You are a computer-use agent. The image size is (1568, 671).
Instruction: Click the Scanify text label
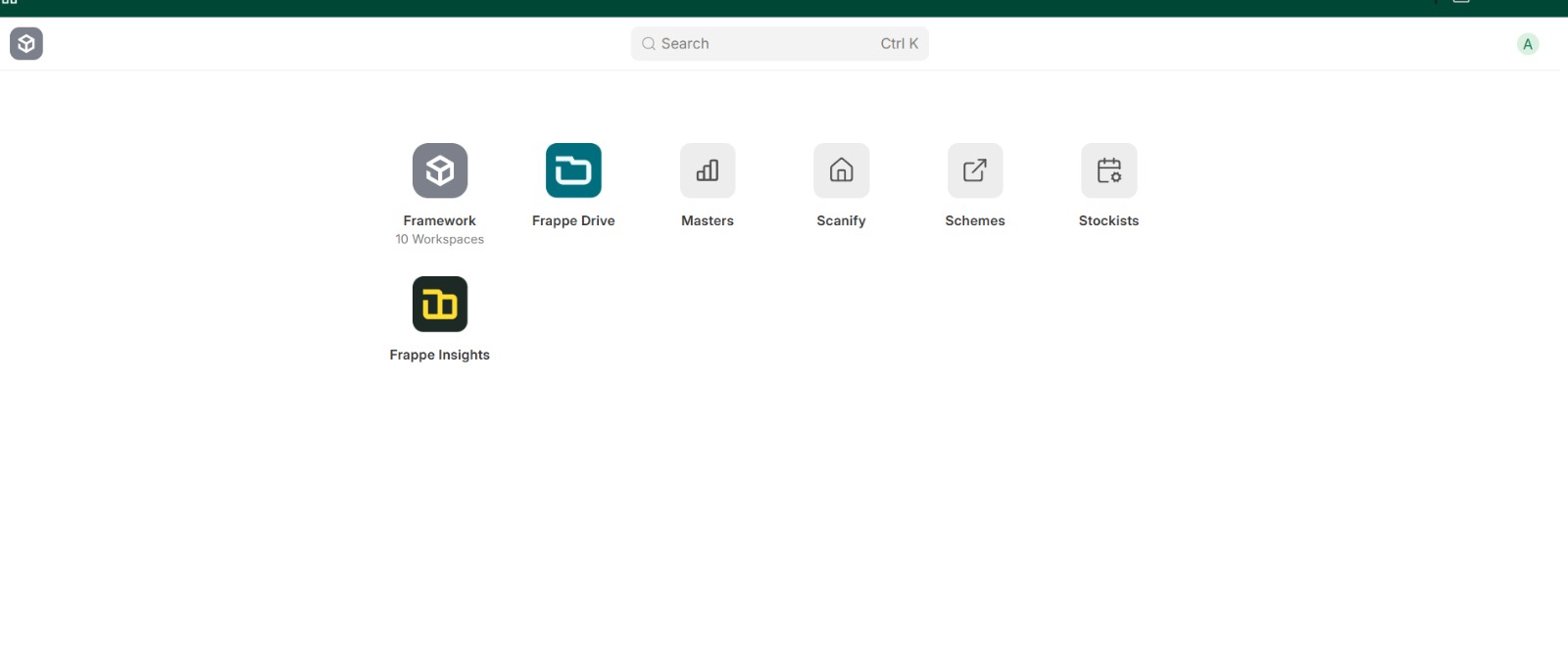point(841,221)
